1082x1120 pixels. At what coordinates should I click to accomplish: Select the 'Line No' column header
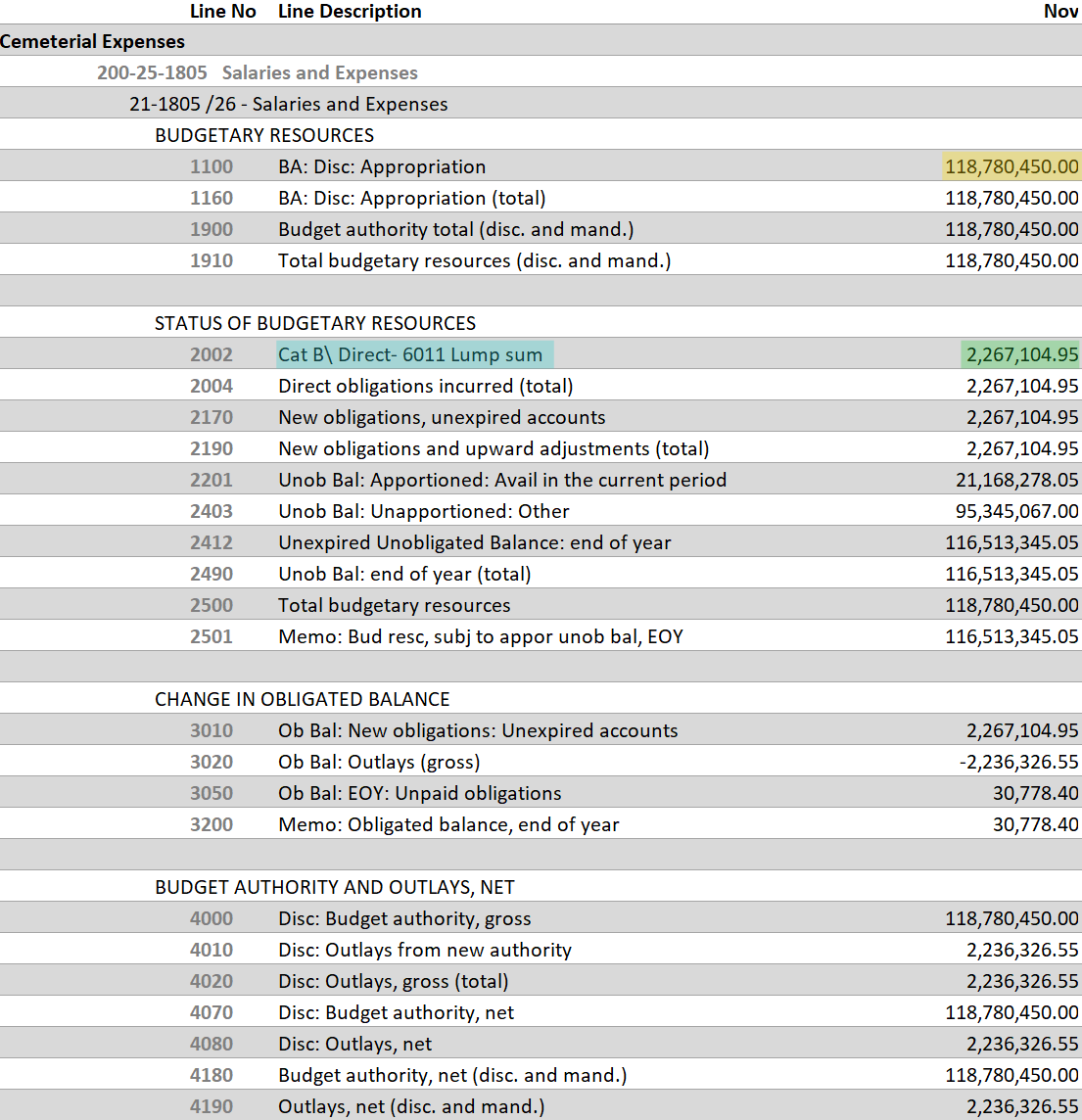click(222, 11)
